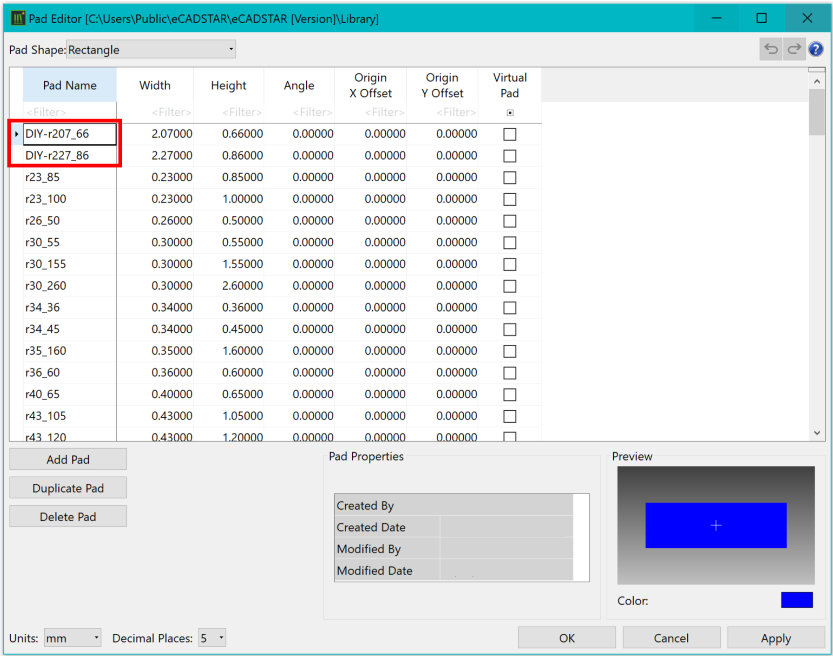Click width value 2.07000
Screen dimensions: 833x656
[x=172, y=134]
